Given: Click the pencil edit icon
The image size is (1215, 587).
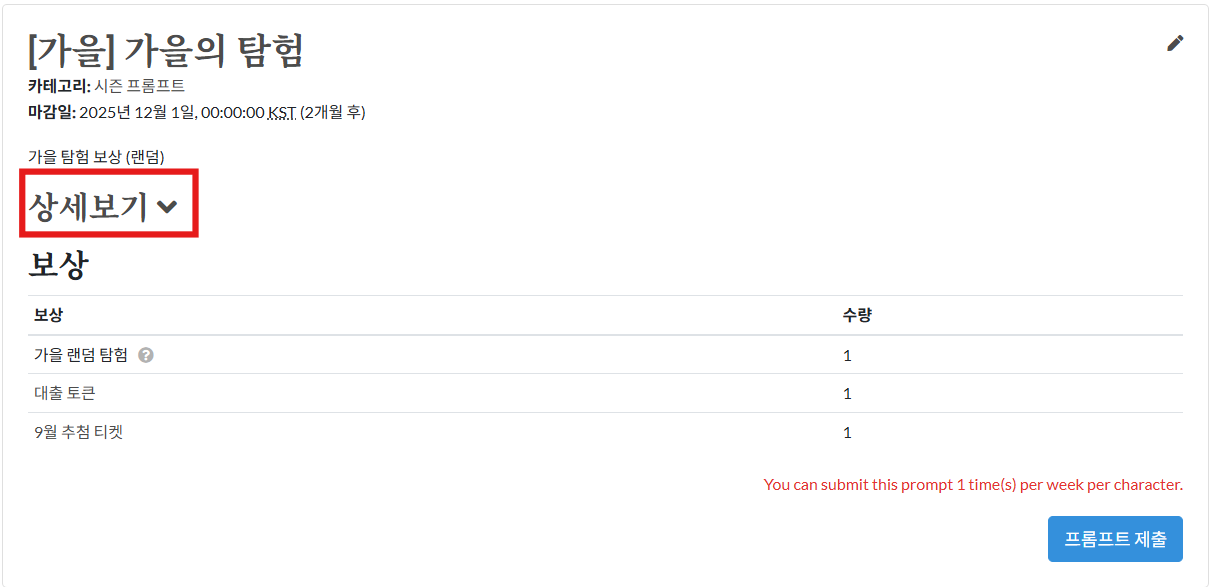Looking at the screenshot, I should point(1175,43).
